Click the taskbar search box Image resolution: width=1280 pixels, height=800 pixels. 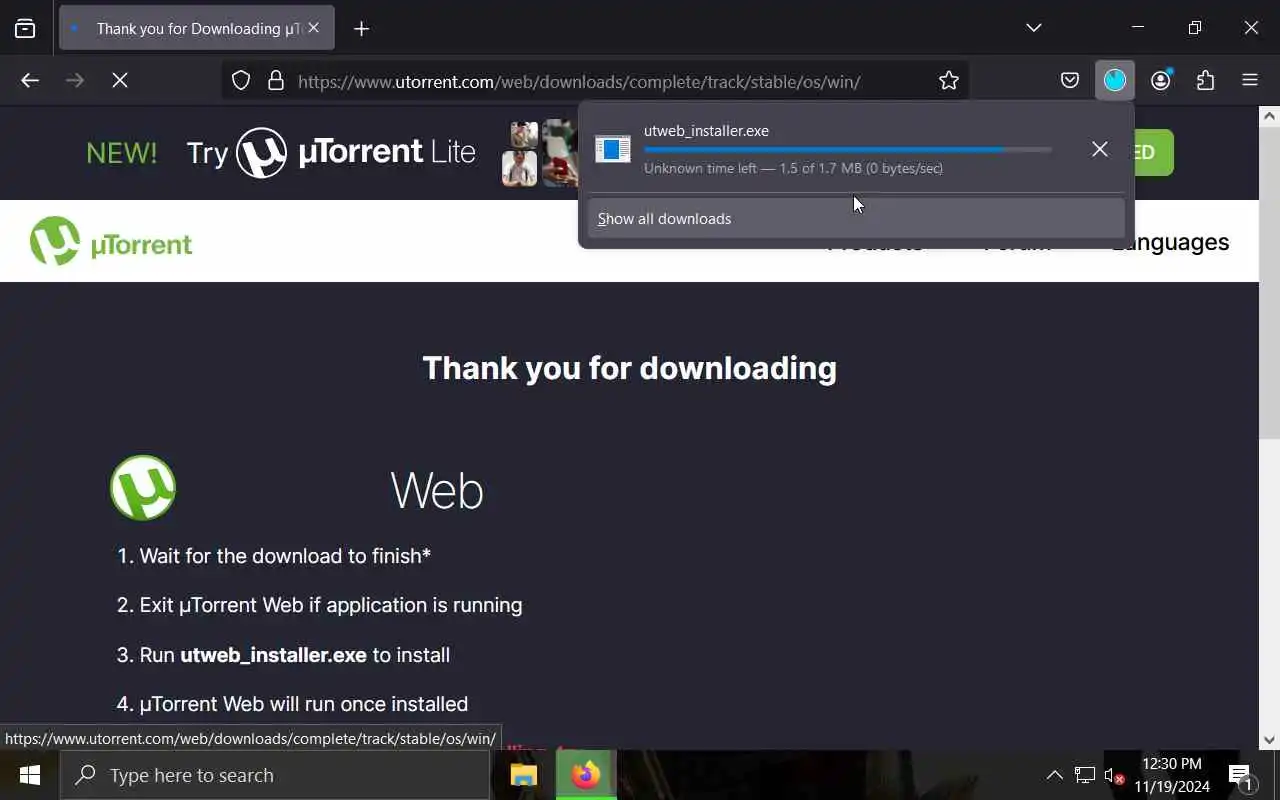pyautogui.click(x=275, y=775)
